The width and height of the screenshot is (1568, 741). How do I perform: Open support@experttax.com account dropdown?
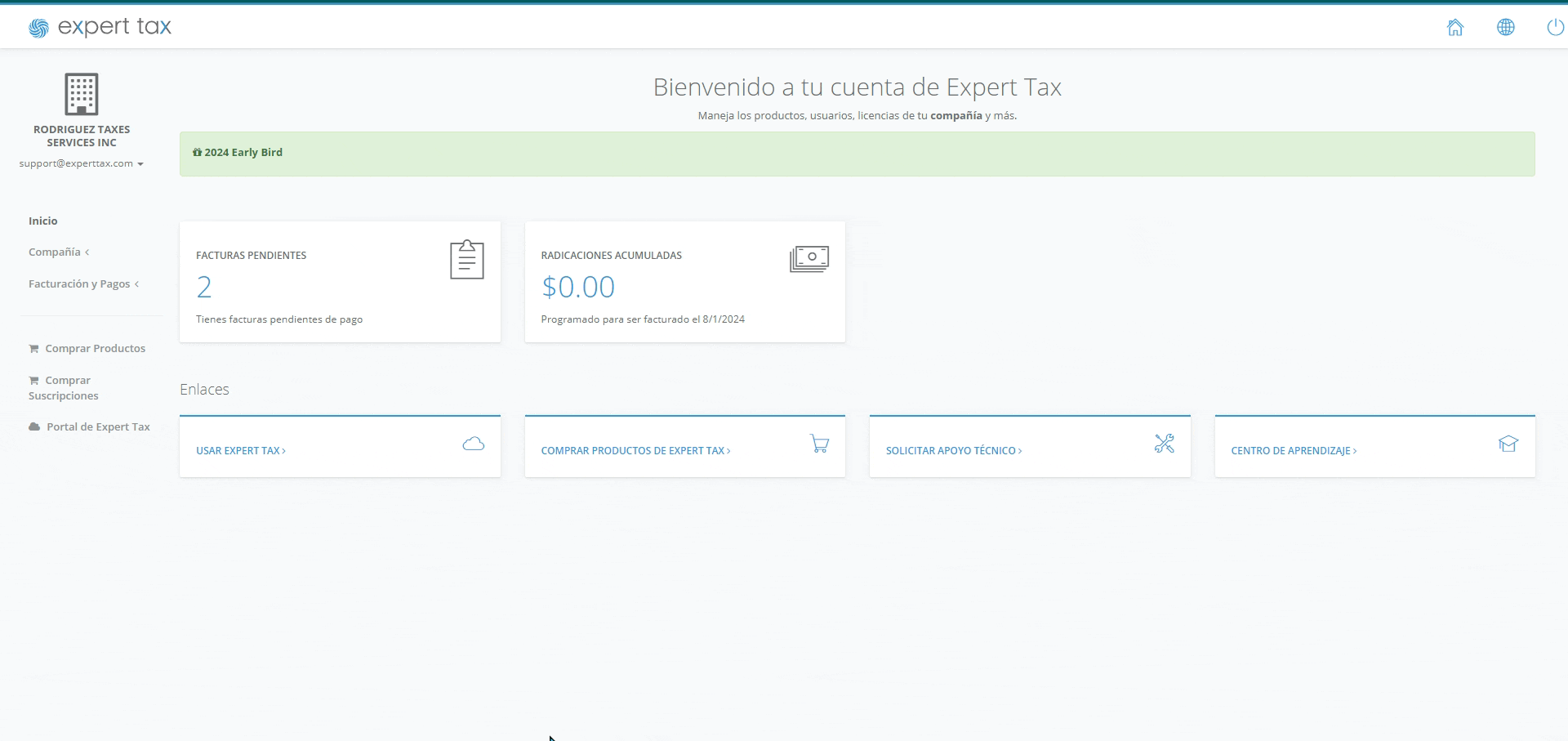82,163
